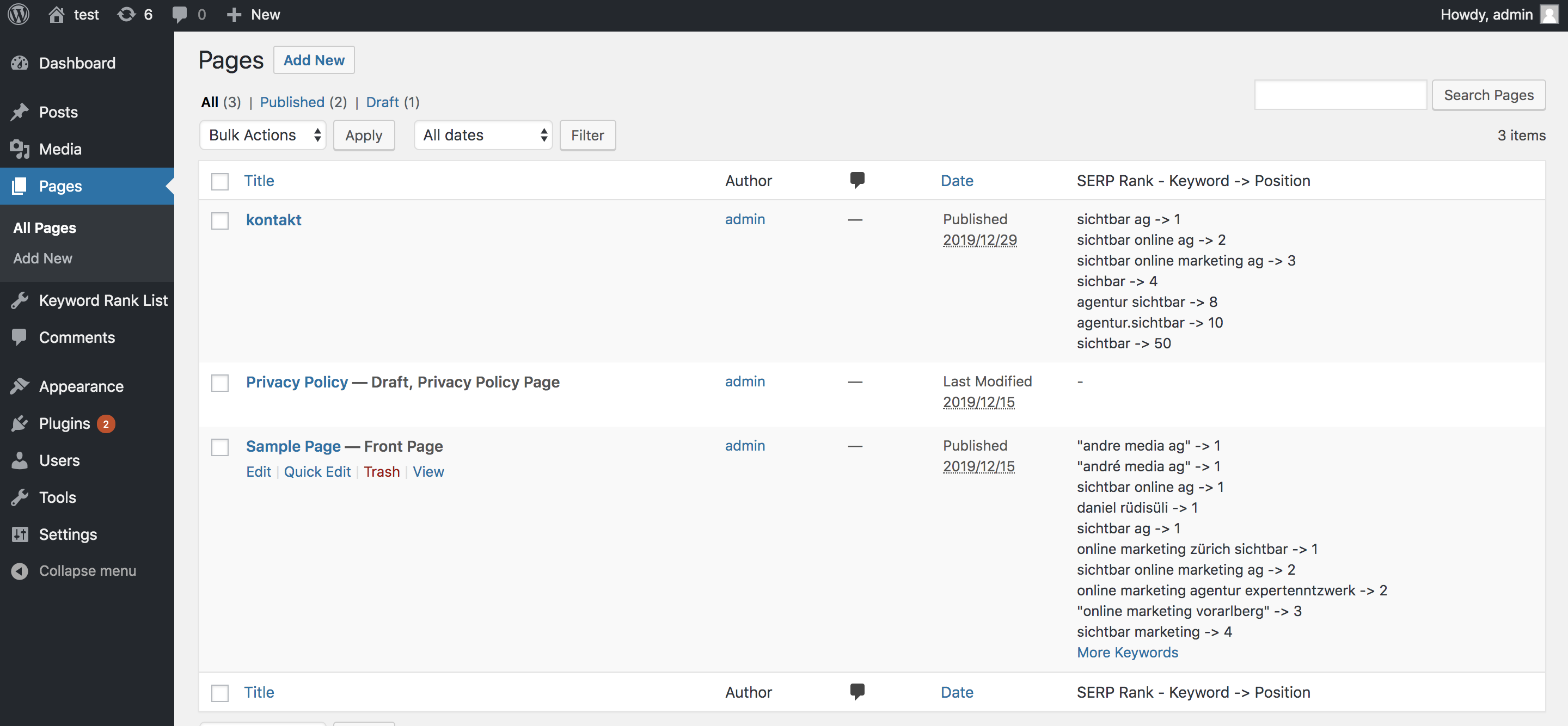Check the Privacy Policy page checkbox
Viewport: 1568px width, 726px height.
click(220, 383)
